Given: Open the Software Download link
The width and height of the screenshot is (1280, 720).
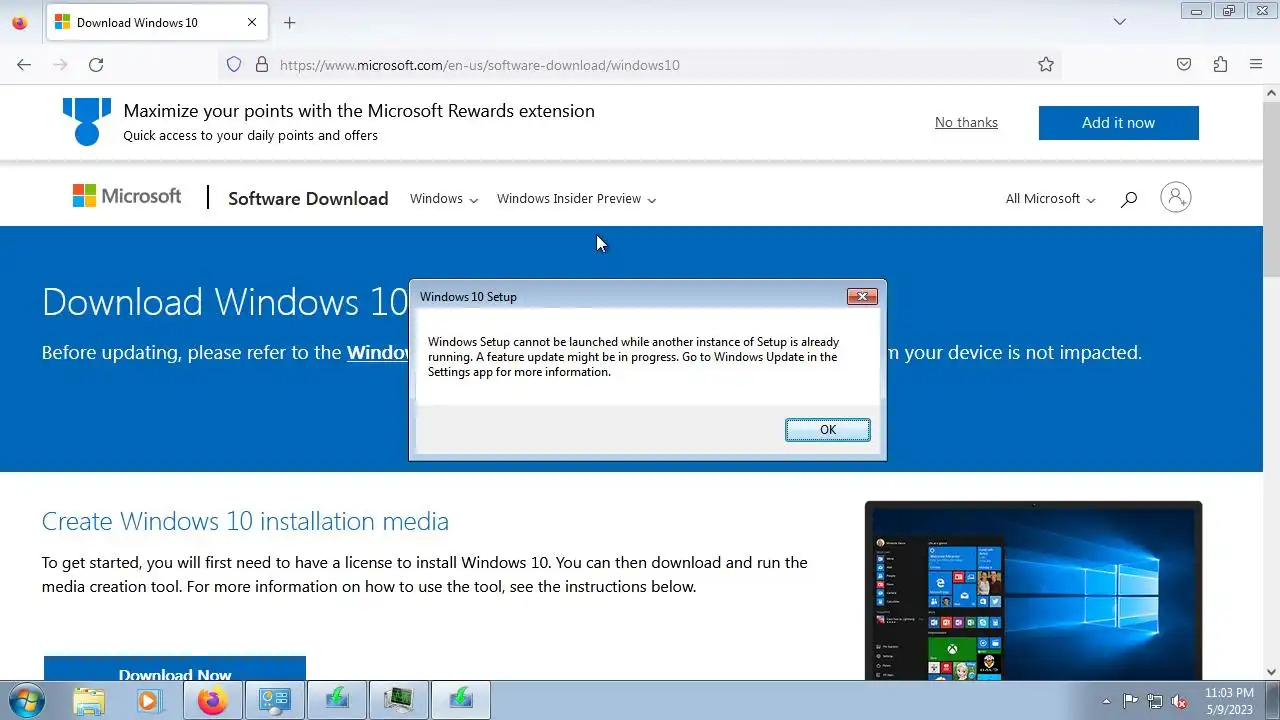Looking at the screenshot, I should point(308,198).
